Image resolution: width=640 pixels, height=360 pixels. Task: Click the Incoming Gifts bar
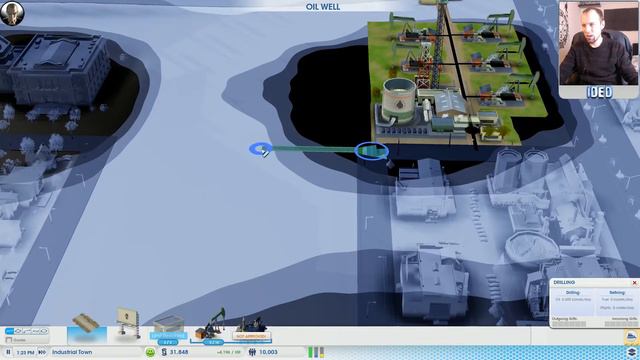click(x=621, y=324)
